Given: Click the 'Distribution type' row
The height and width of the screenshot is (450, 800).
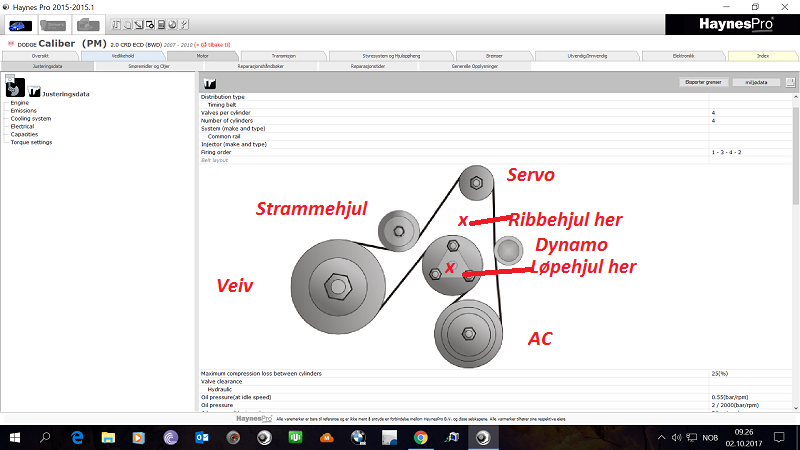Looking at the screenshot, I should tap(495, 97).
